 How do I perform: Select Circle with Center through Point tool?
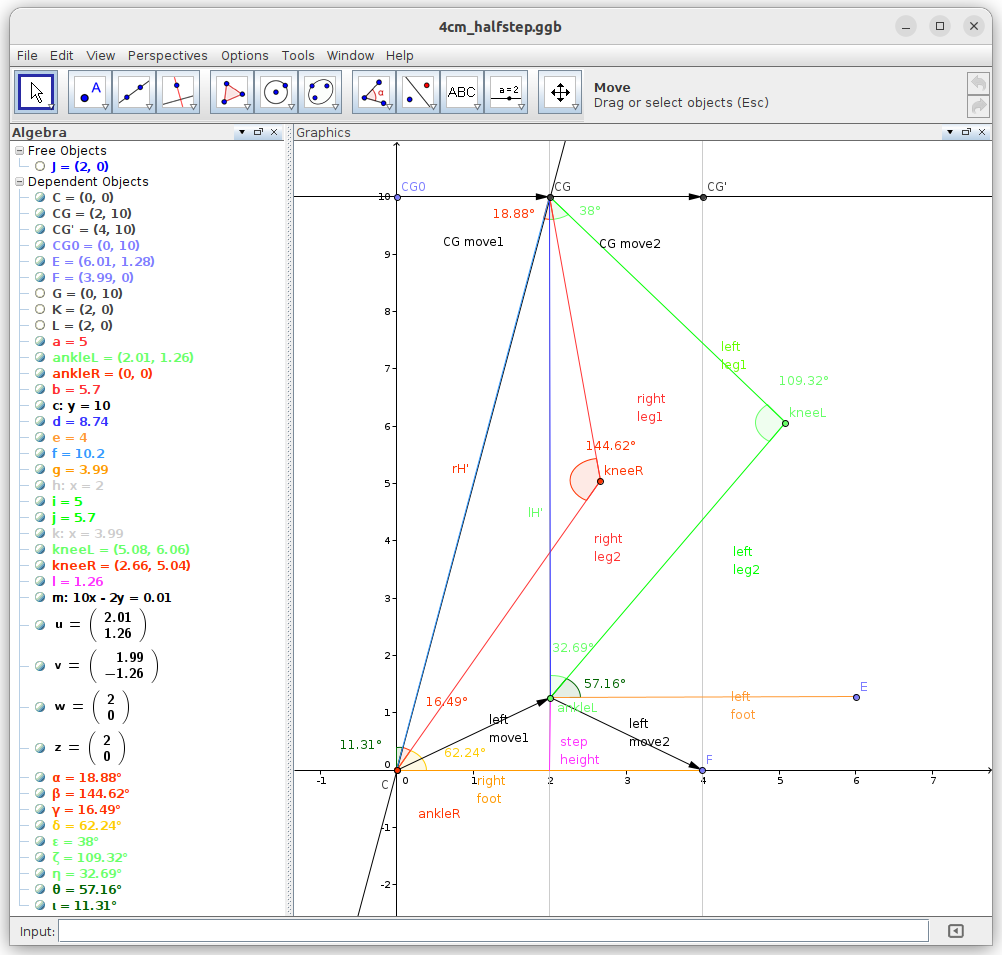[x=276, y=92]
